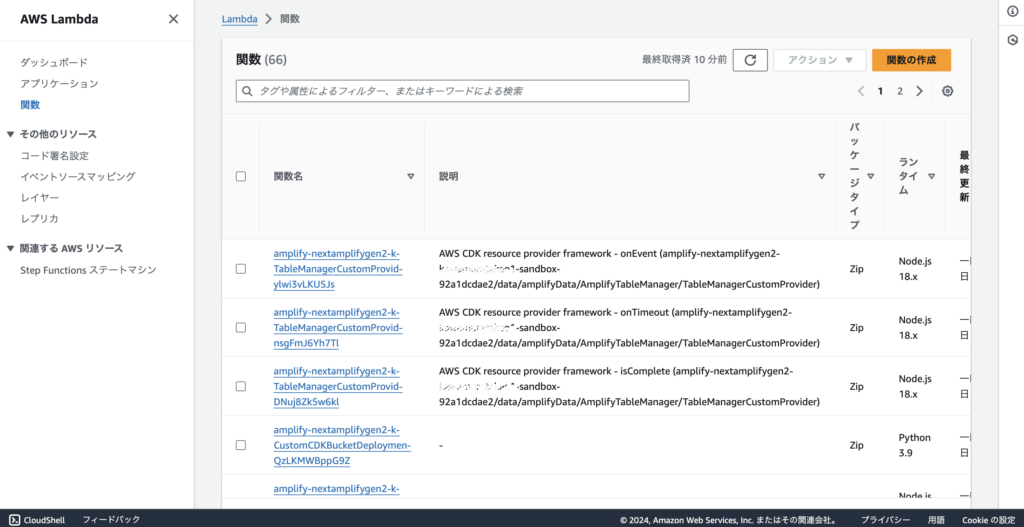Screen dimensions: 1024x527
Task: Open CustomCDKBucketDeployment function link
Action: tap(342, 445)
